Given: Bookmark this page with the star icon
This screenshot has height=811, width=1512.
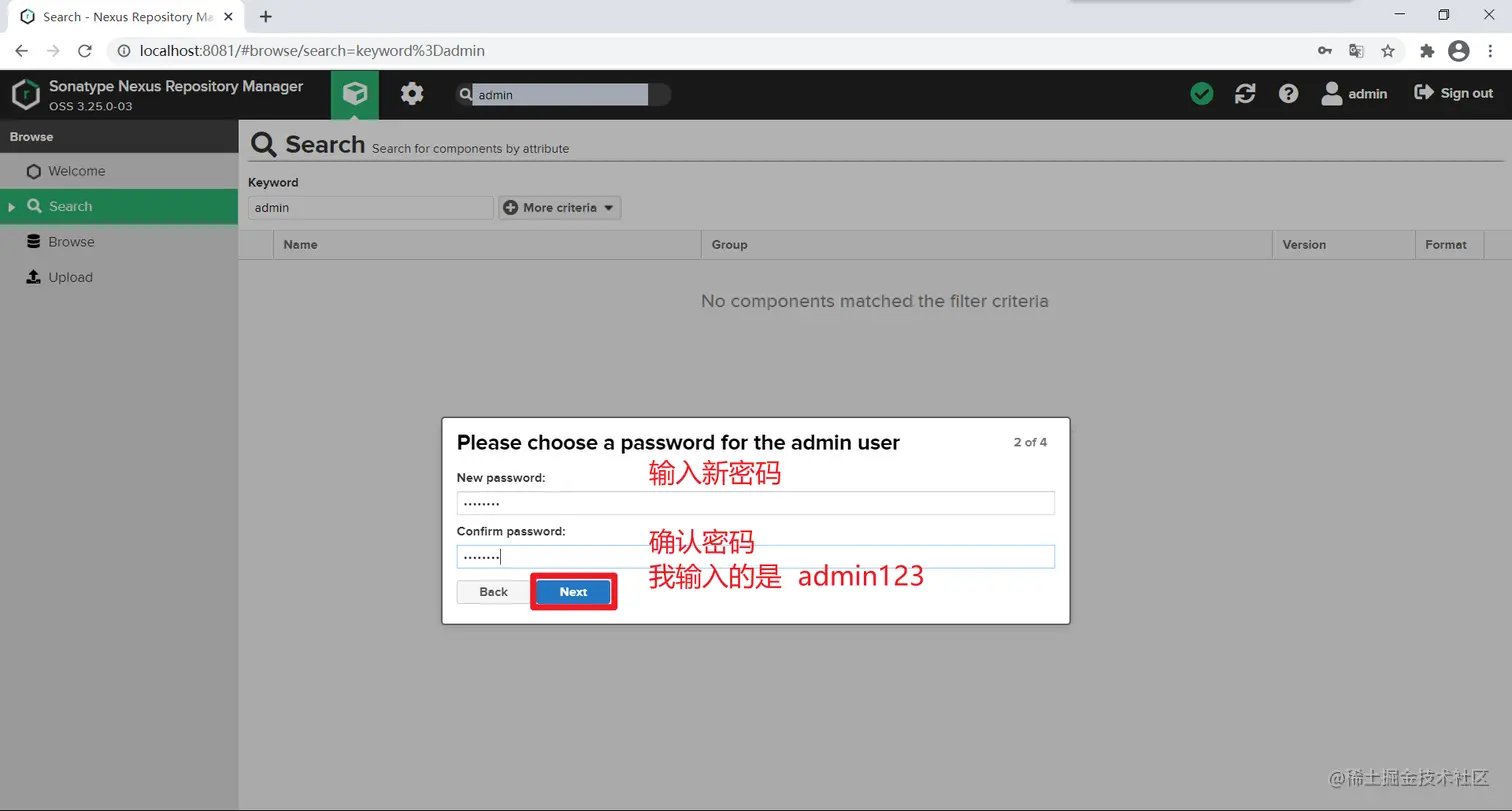Looking at the screenshot, I should point(1388,51).
